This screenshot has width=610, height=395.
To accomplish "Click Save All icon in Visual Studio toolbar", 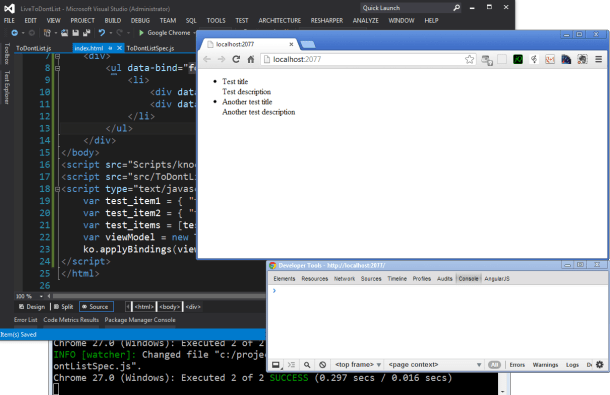I will pyautogui.click(x=86, y=33).
